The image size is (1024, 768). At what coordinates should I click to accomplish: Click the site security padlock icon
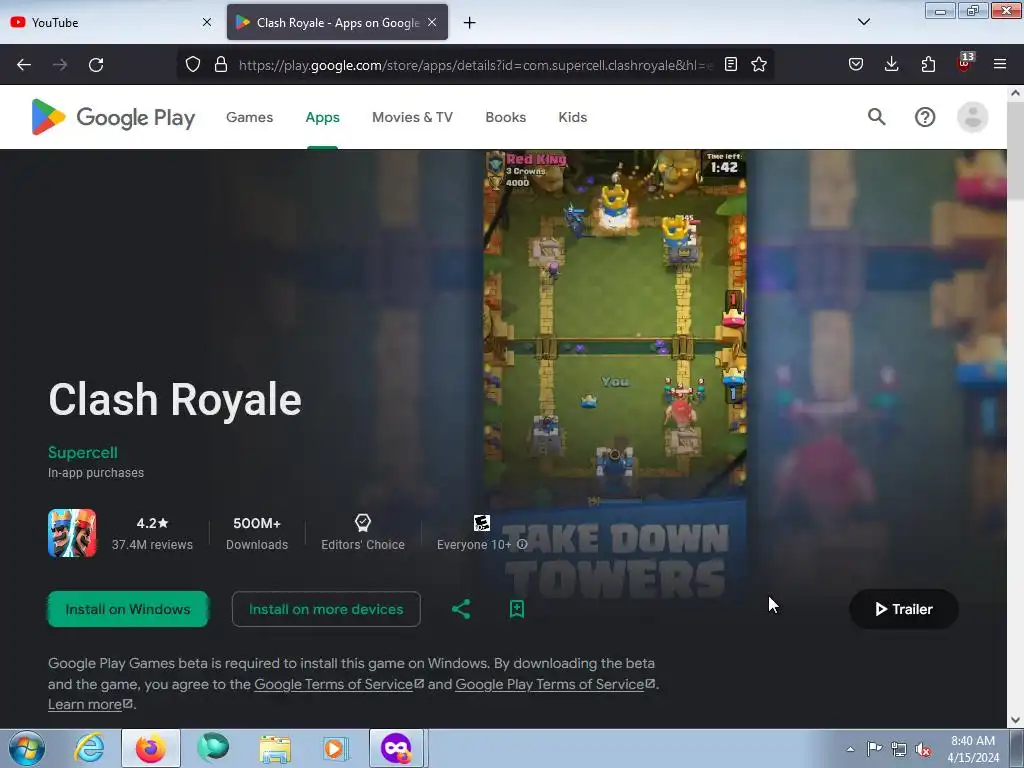[x=221, y=64]
